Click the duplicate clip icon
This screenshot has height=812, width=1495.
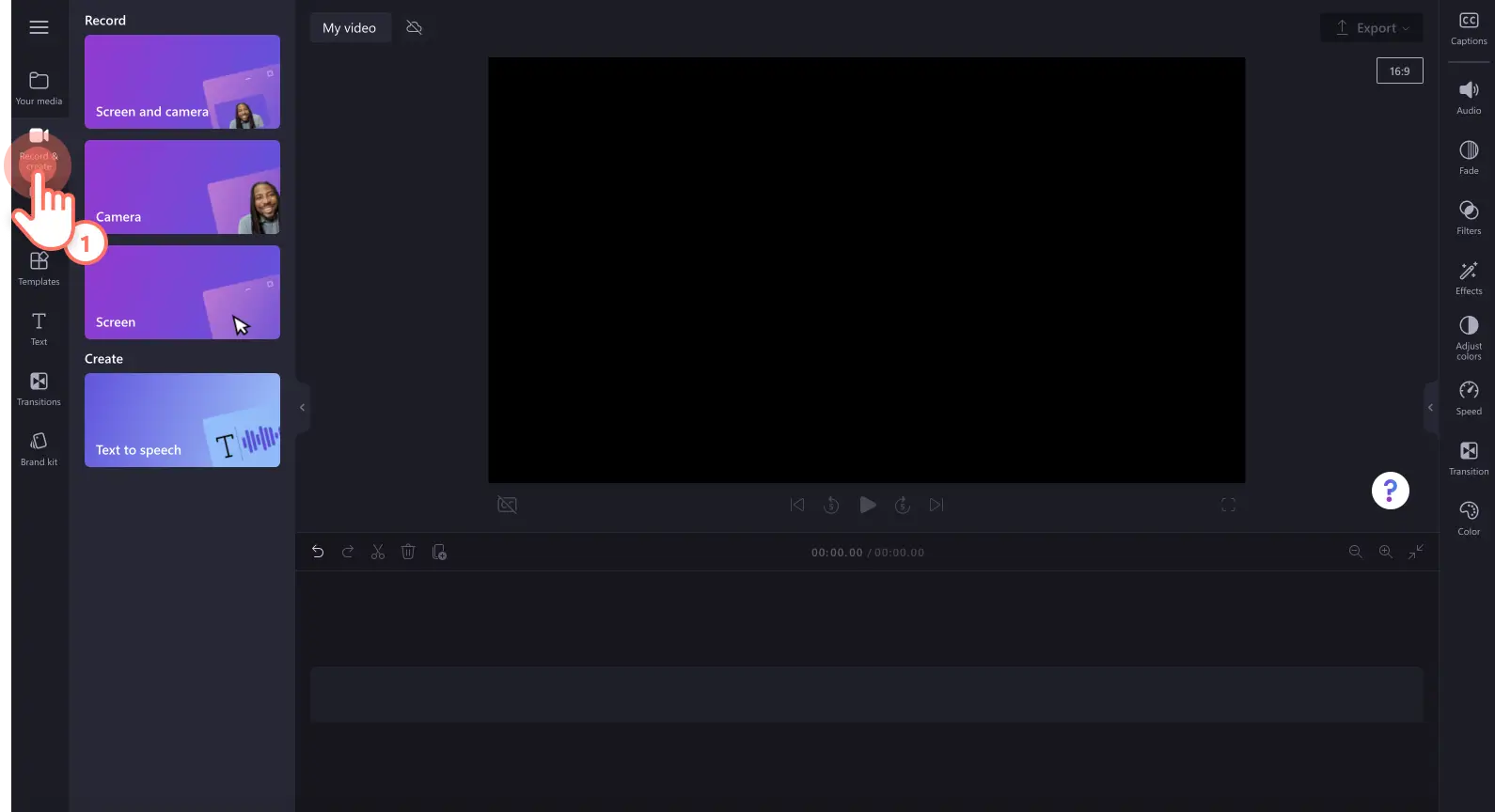click(439, 553)
